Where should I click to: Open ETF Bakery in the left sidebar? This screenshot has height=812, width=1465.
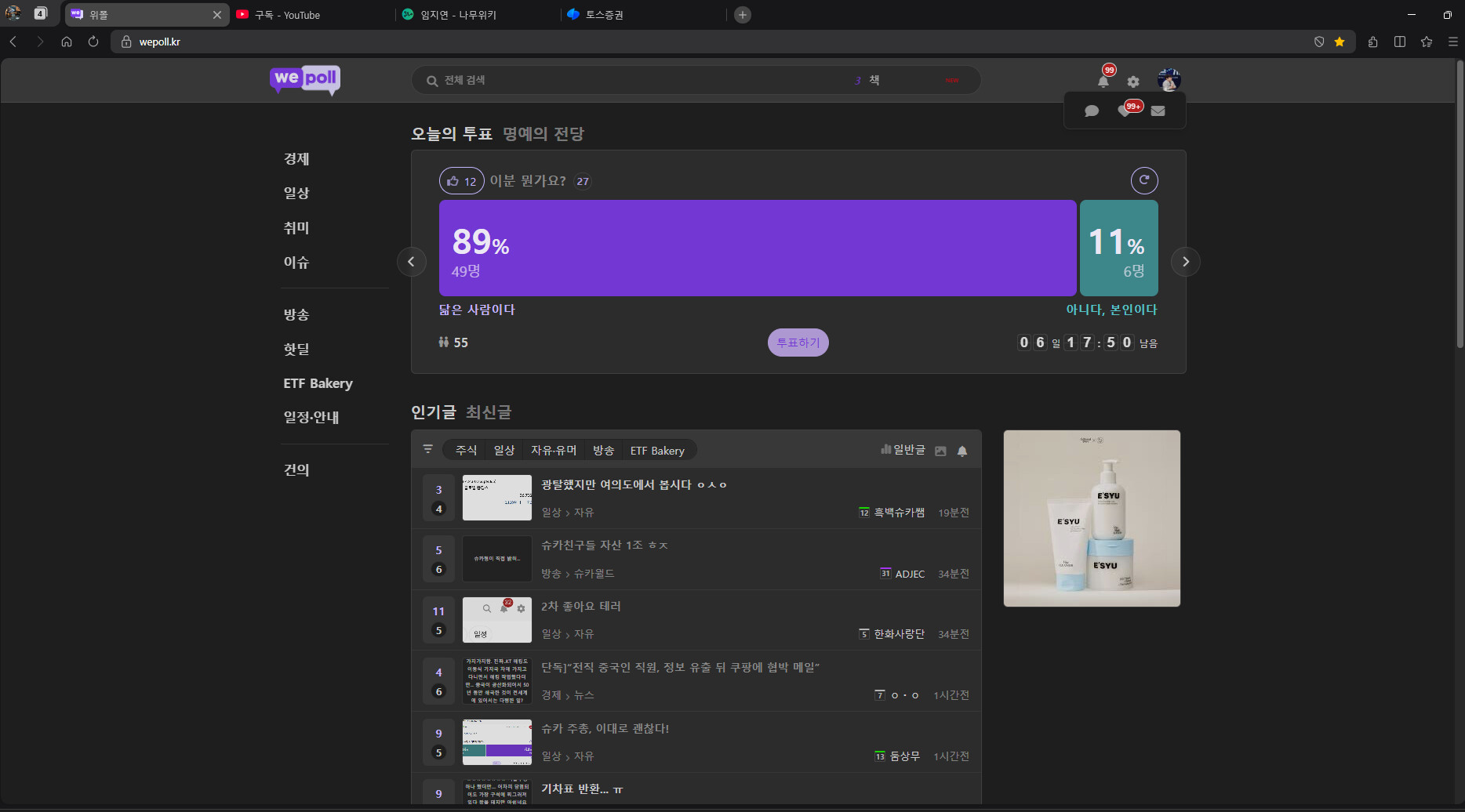click(318, 383)
